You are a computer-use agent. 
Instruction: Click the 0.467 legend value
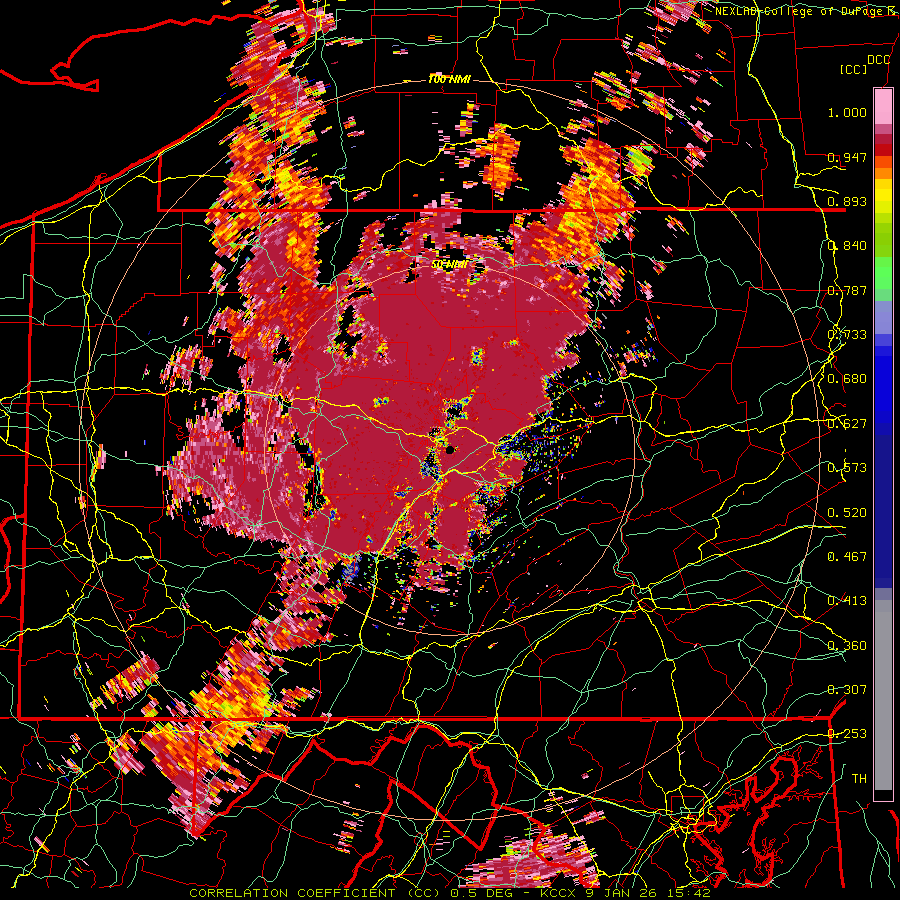point(847,557)
